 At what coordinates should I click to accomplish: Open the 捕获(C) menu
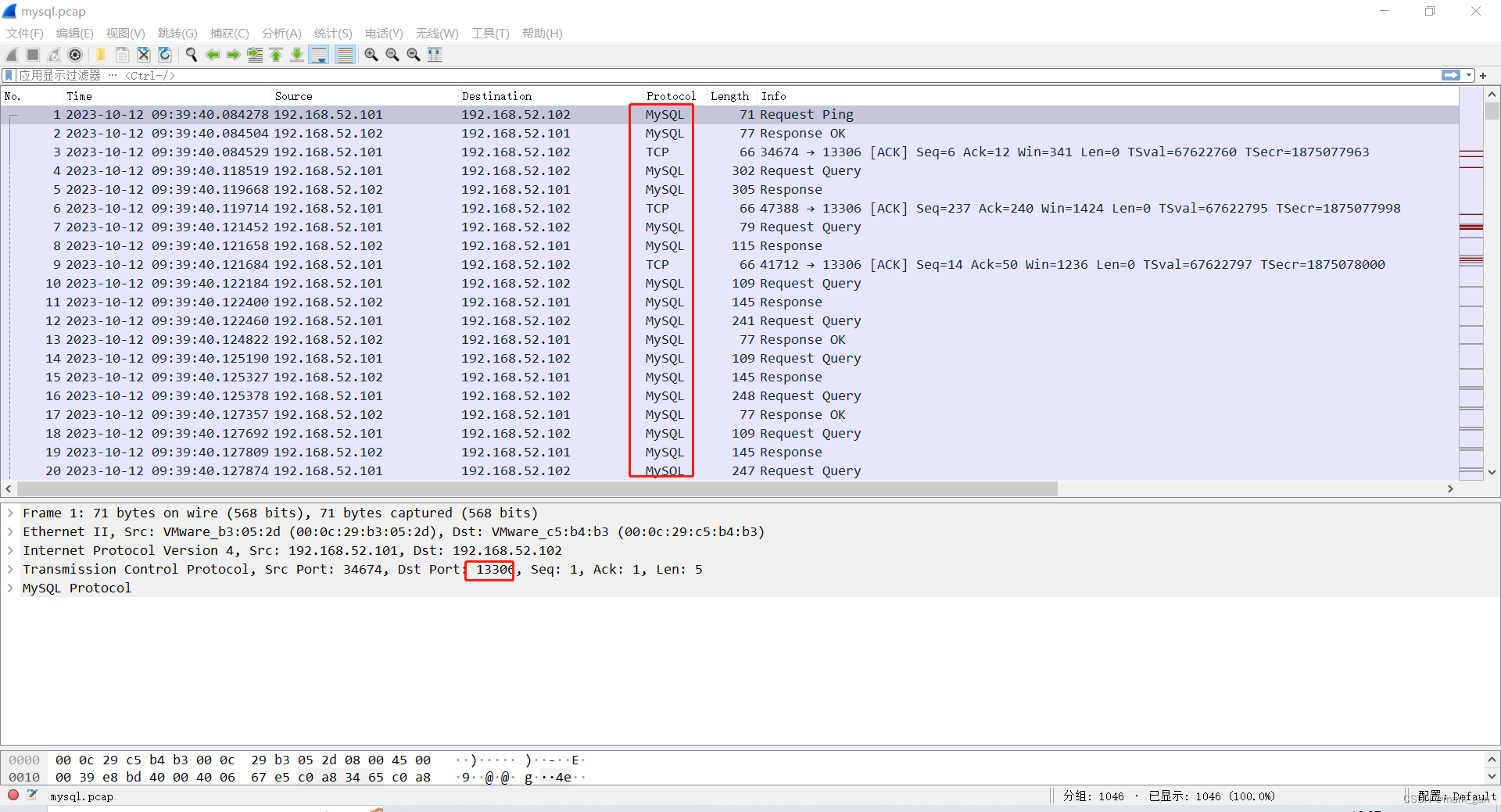(229, 33)
